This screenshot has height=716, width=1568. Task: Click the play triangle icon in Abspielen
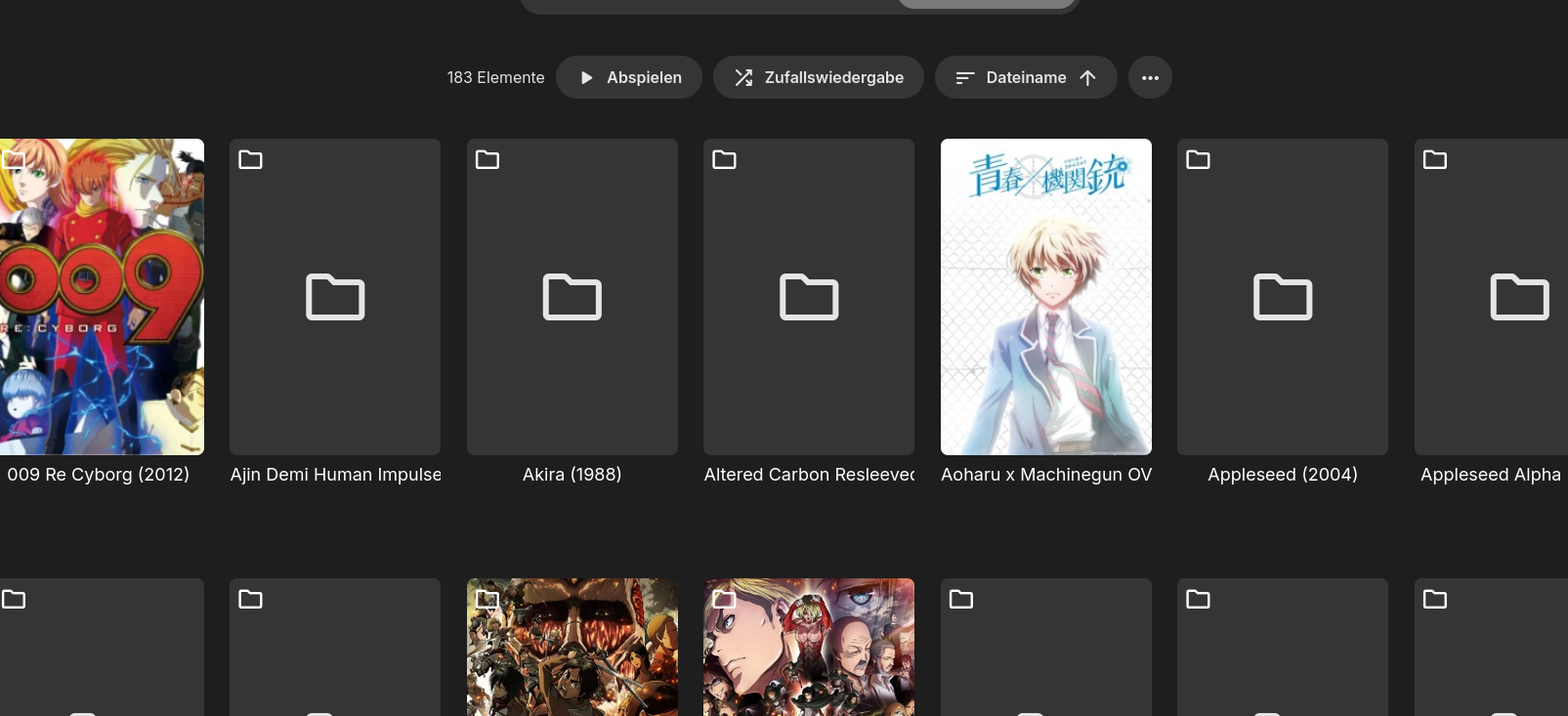click(x=586, y=77)
